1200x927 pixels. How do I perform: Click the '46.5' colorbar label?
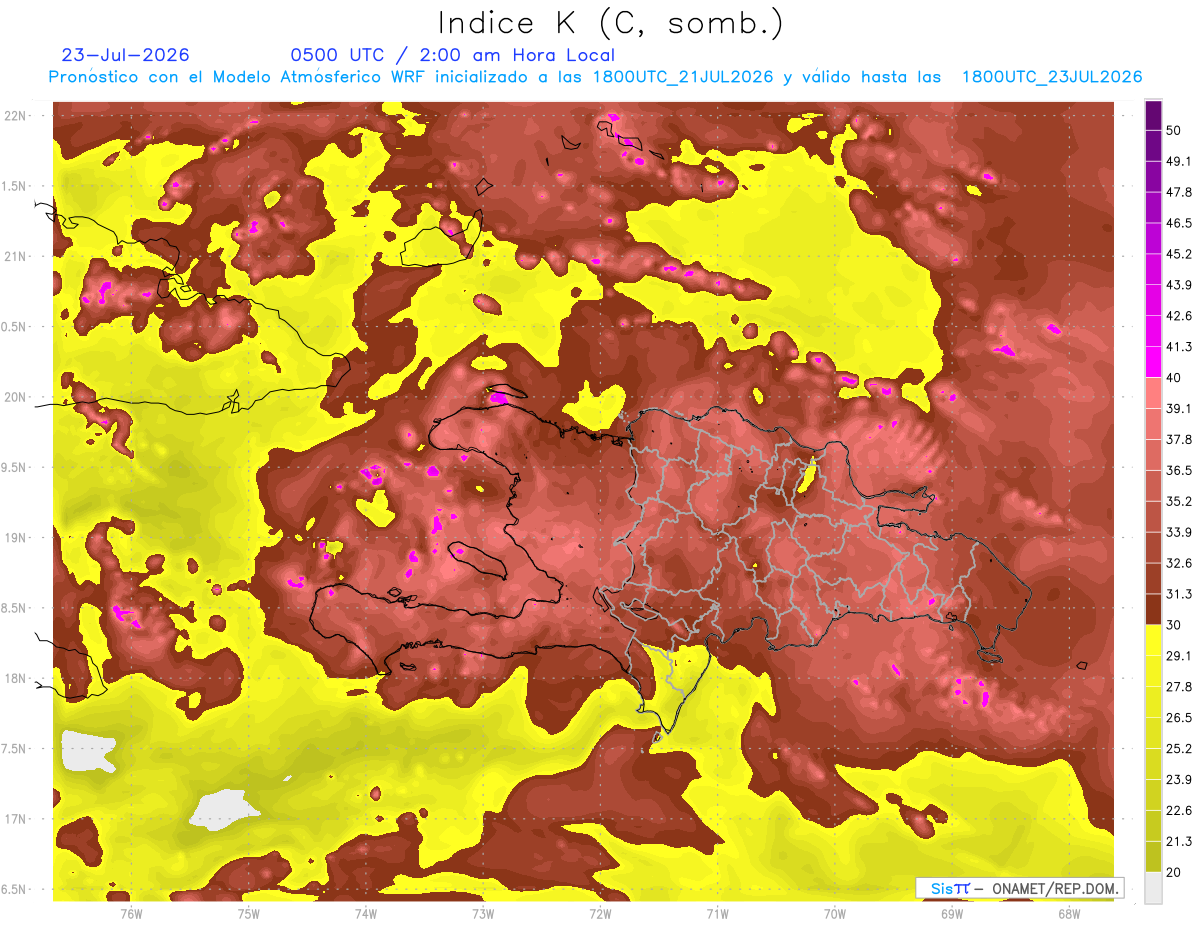click(x=1178, y=223)
